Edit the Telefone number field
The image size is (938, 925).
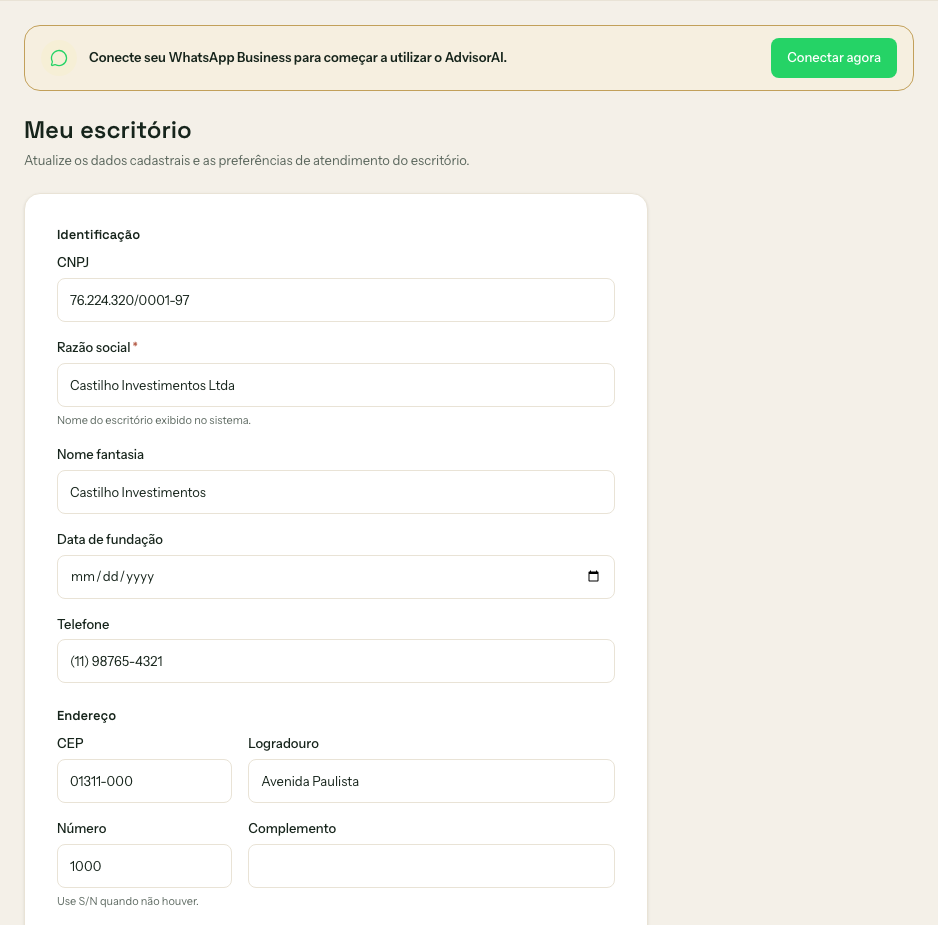pyautogui.click(x=336, y=661)
